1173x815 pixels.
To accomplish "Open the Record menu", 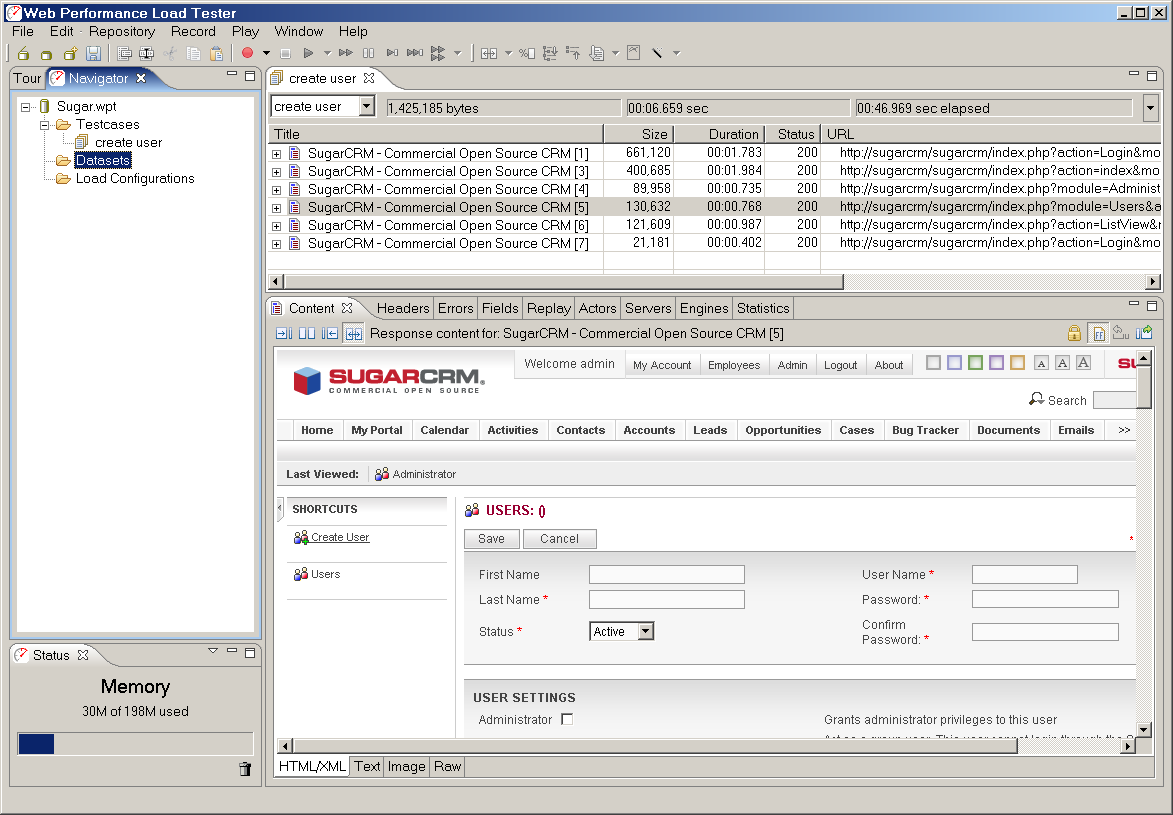I will click(x=193, y=31).
